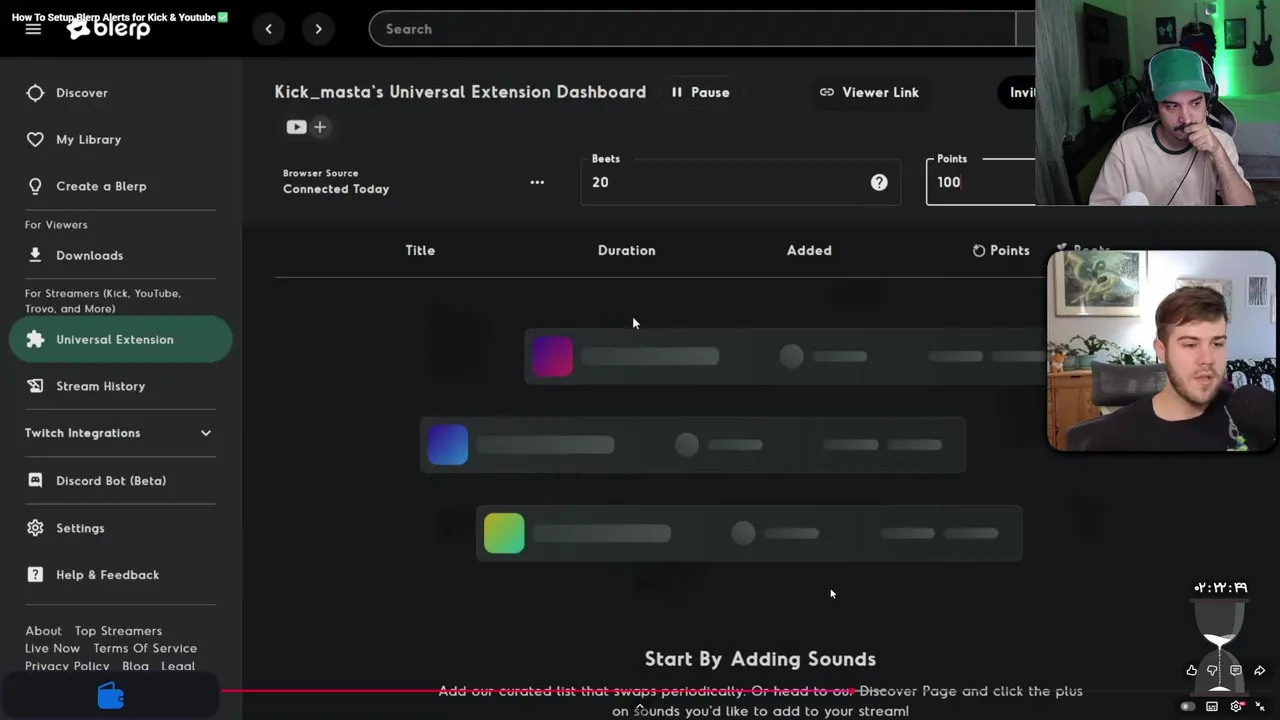Open the Stream History page
1280x720 pixels.
100,386
